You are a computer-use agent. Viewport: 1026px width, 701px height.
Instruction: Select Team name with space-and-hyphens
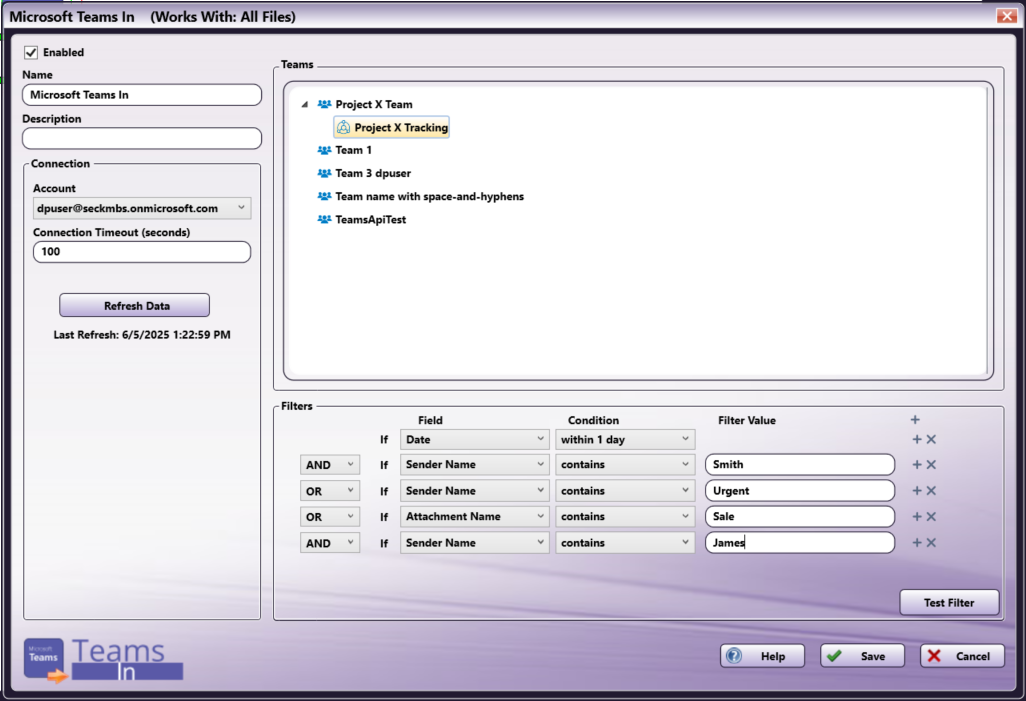point(429,196)
